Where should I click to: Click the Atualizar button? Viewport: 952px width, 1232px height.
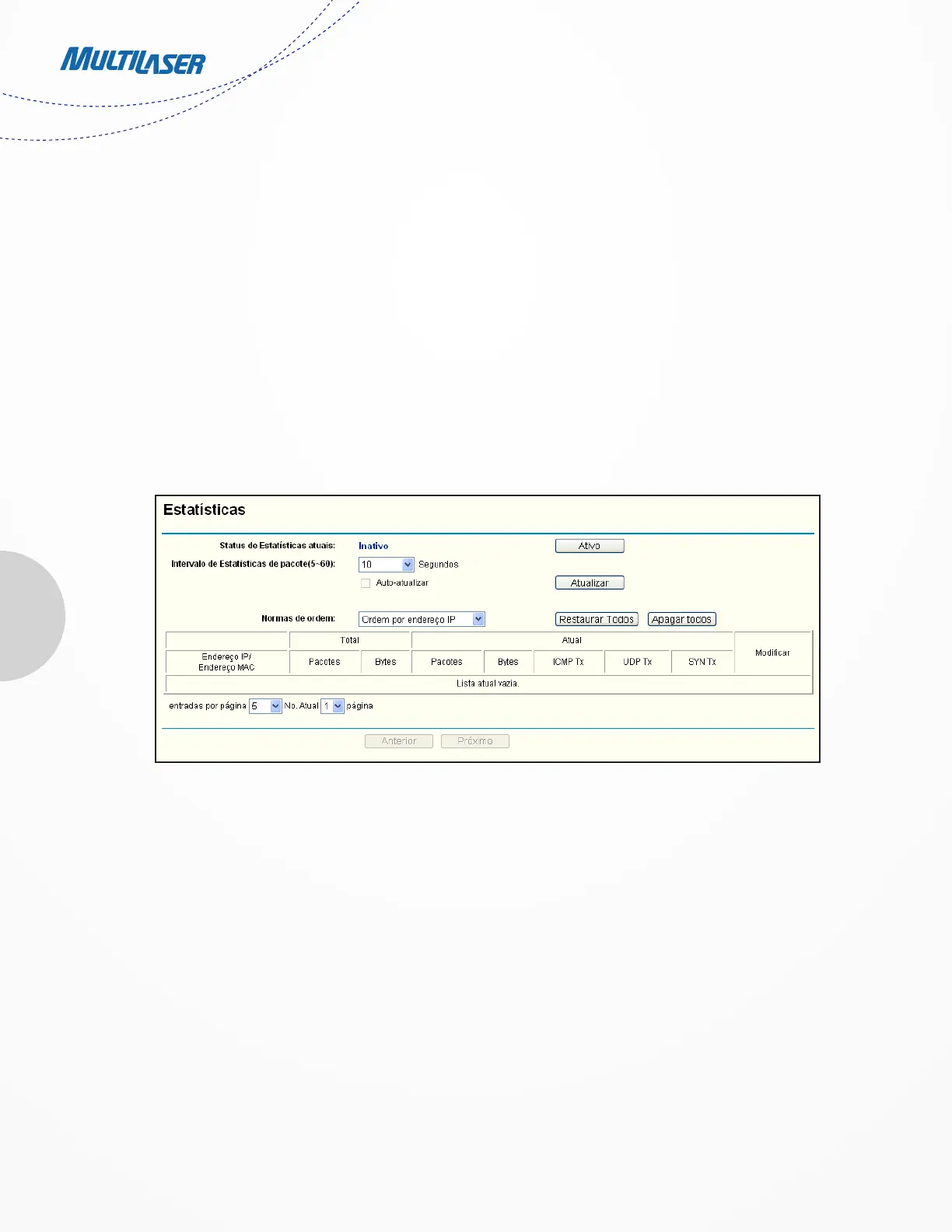point(590,583)
